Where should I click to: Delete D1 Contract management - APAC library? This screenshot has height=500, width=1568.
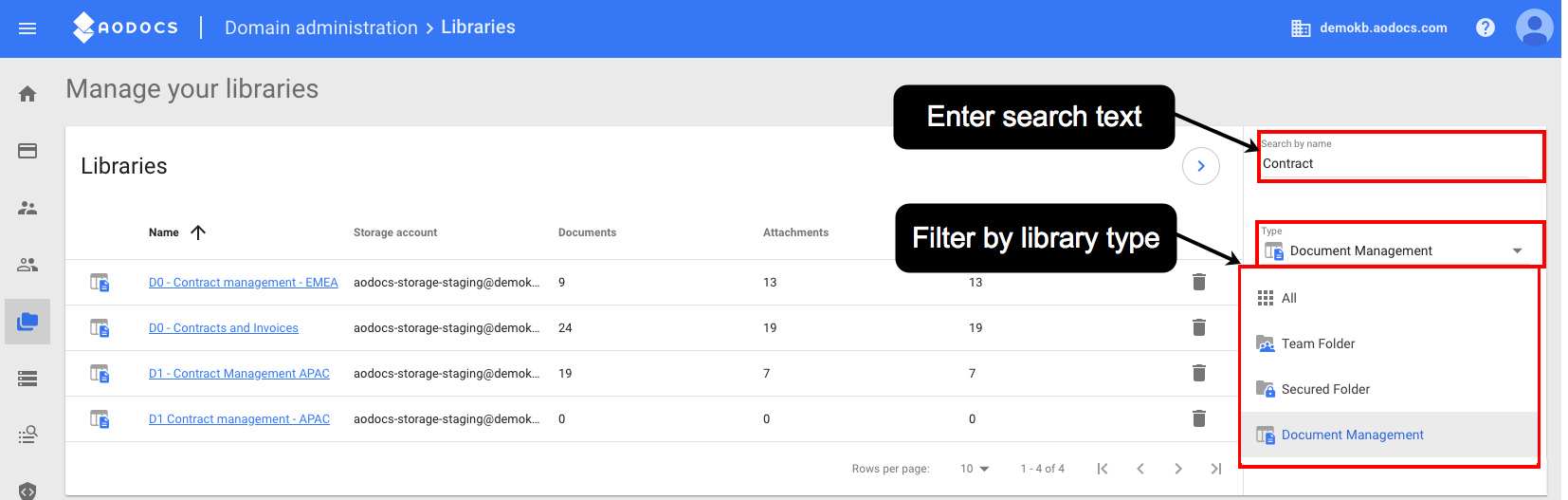pos(1199,418)
